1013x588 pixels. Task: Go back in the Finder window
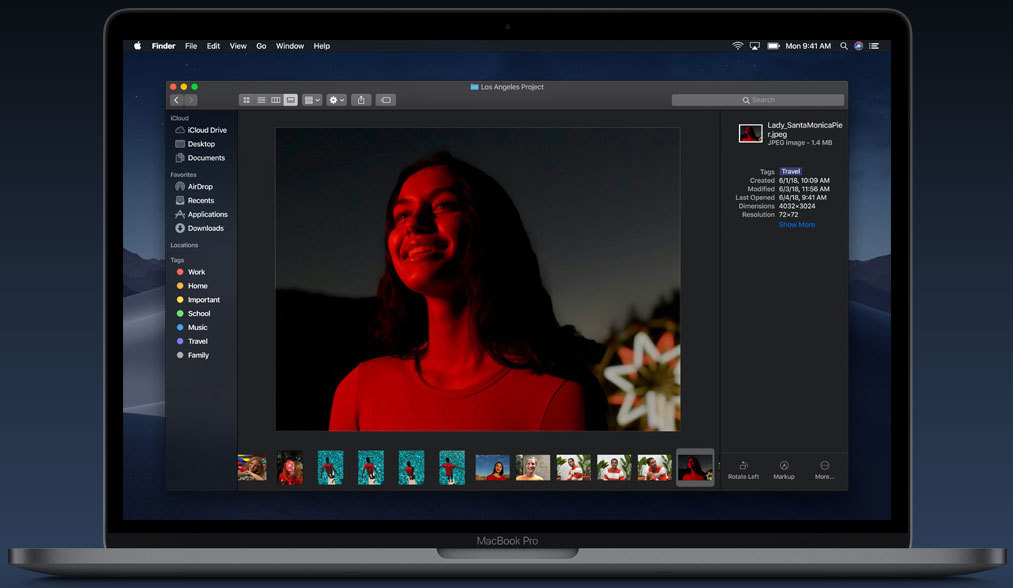coord(176,100)
